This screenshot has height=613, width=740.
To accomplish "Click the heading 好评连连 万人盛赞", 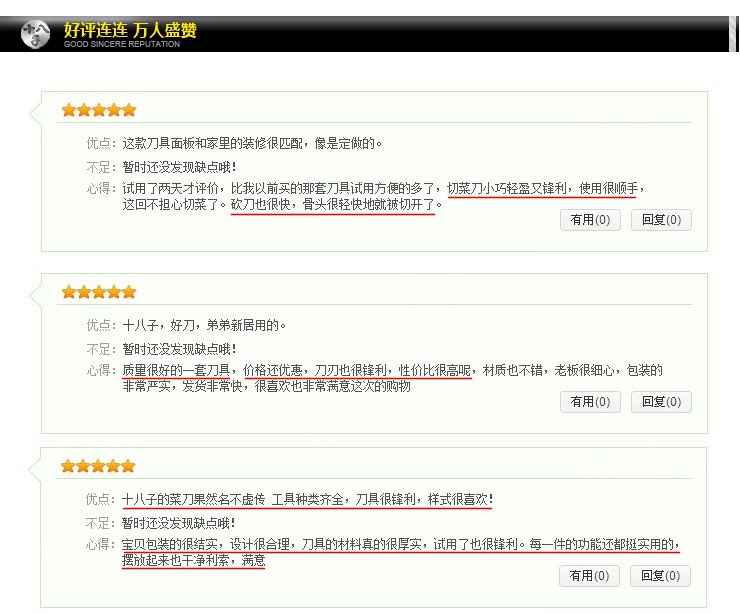I will click(x=130, y=30).
